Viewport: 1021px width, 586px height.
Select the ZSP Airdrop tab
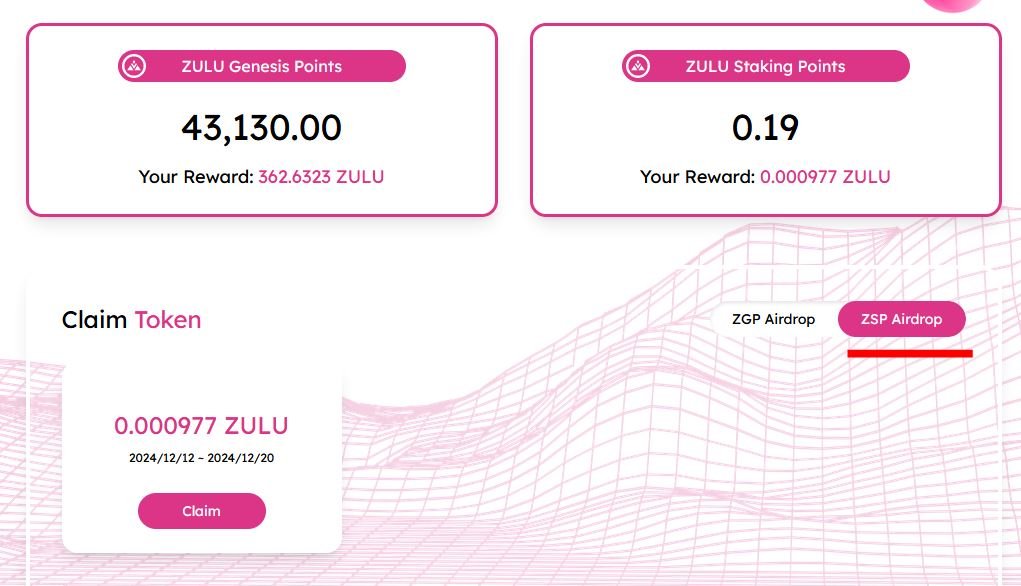[x=902, y=320]
